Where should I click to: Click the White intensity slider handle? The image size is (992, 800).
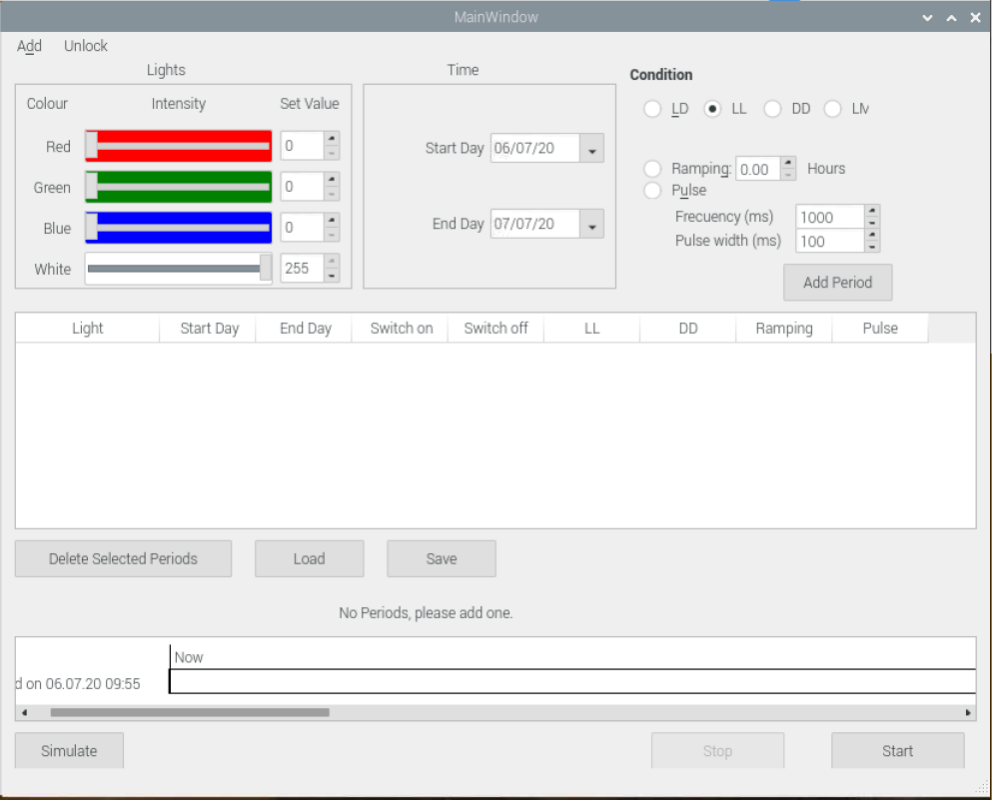[265, 268]
